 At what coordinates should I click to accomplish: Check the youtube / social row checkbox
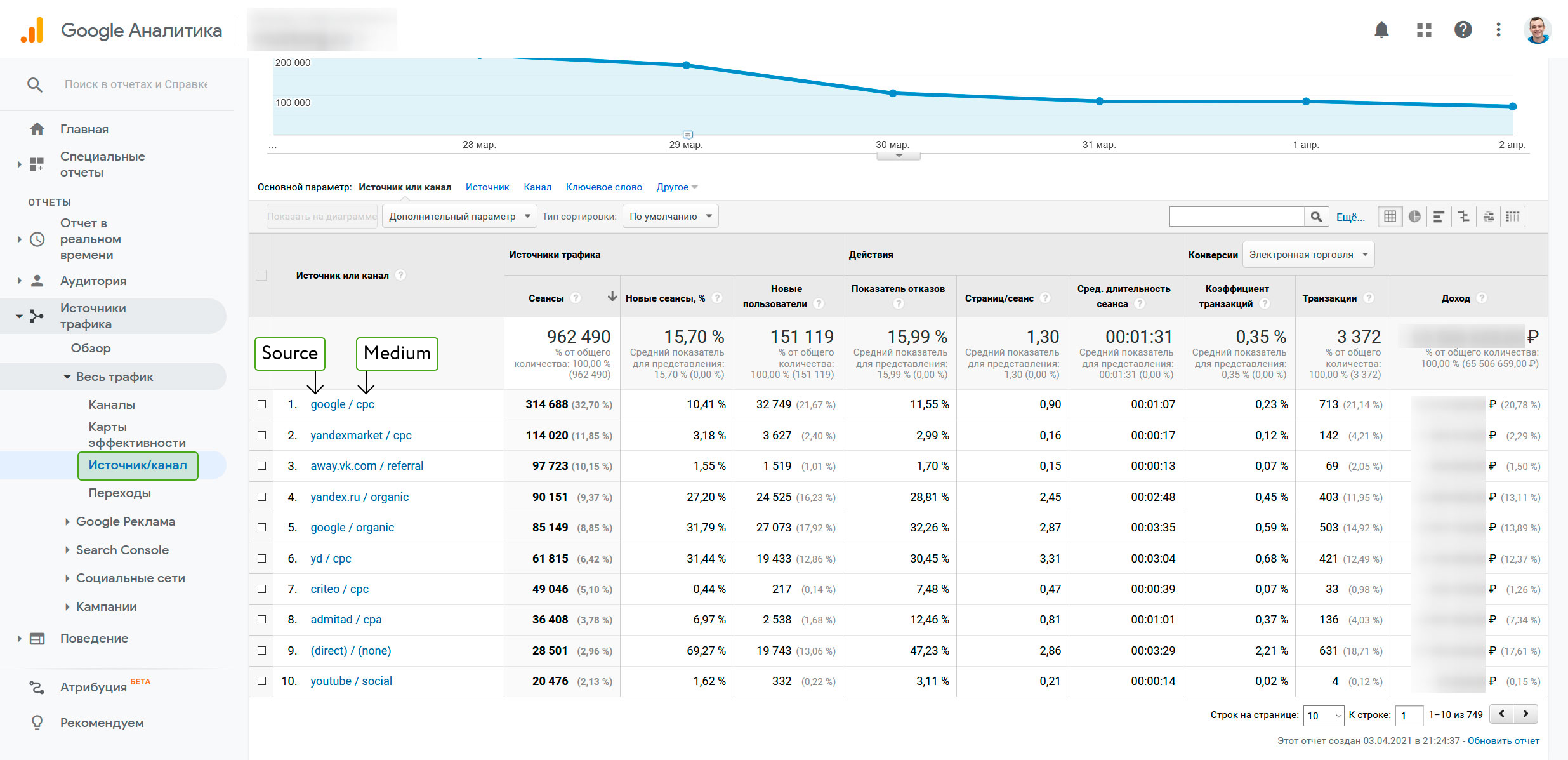261,681
